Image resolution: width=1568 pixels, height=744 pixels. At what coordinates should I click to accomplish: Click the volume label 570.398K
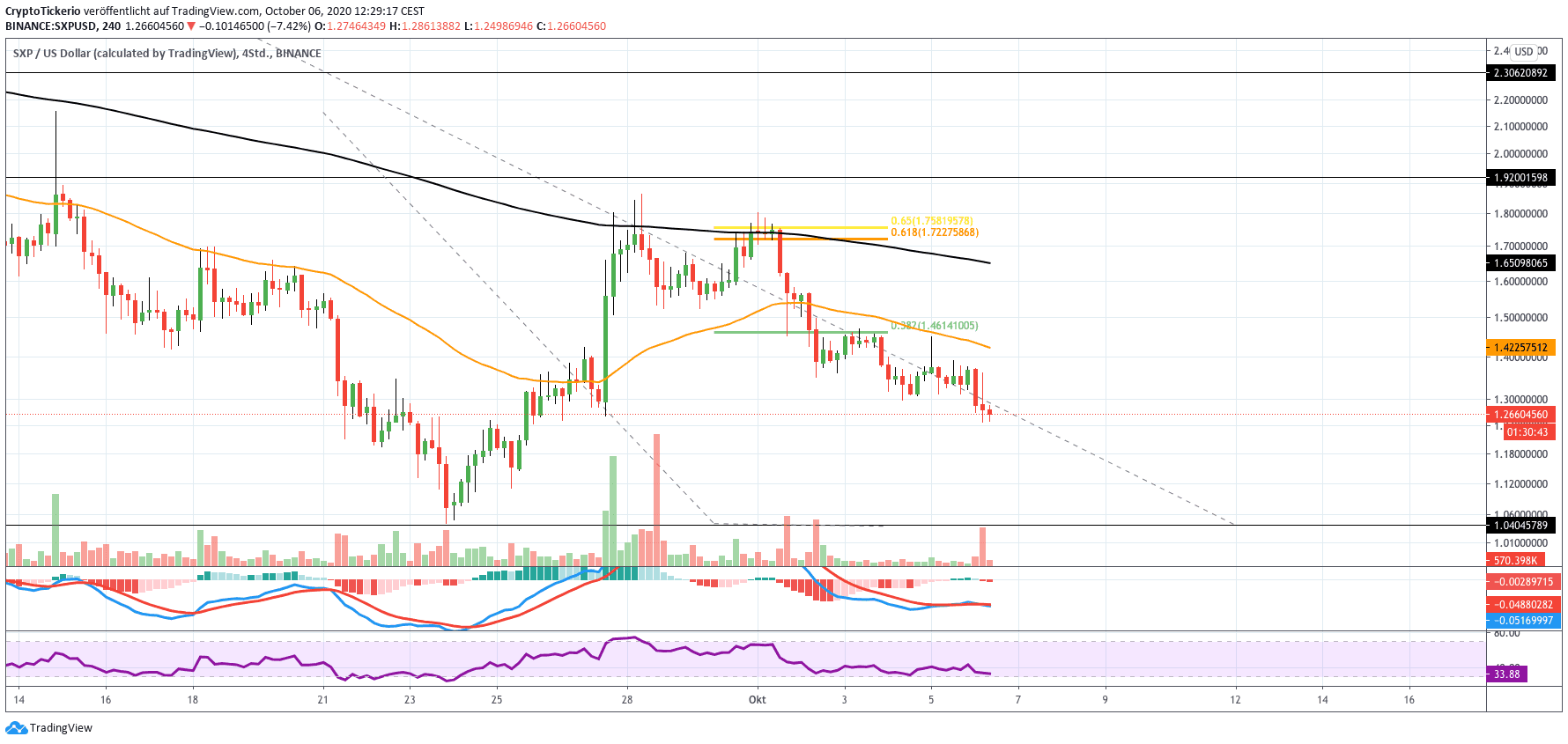click(1516, 561)
